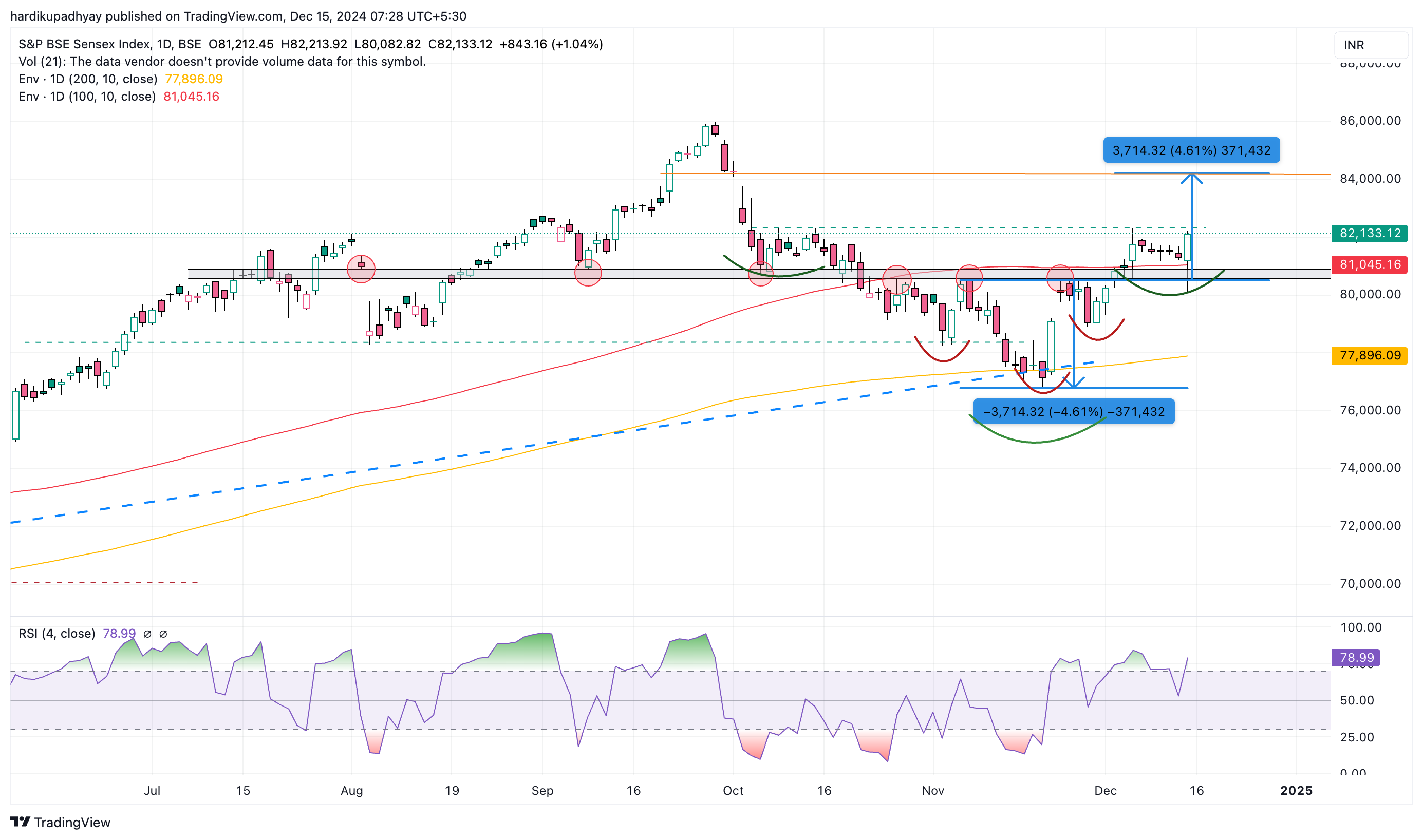
Task: Click the blue down-arrow head of lower measurement
Action: pyautogui.click(x=1074, y=383)
